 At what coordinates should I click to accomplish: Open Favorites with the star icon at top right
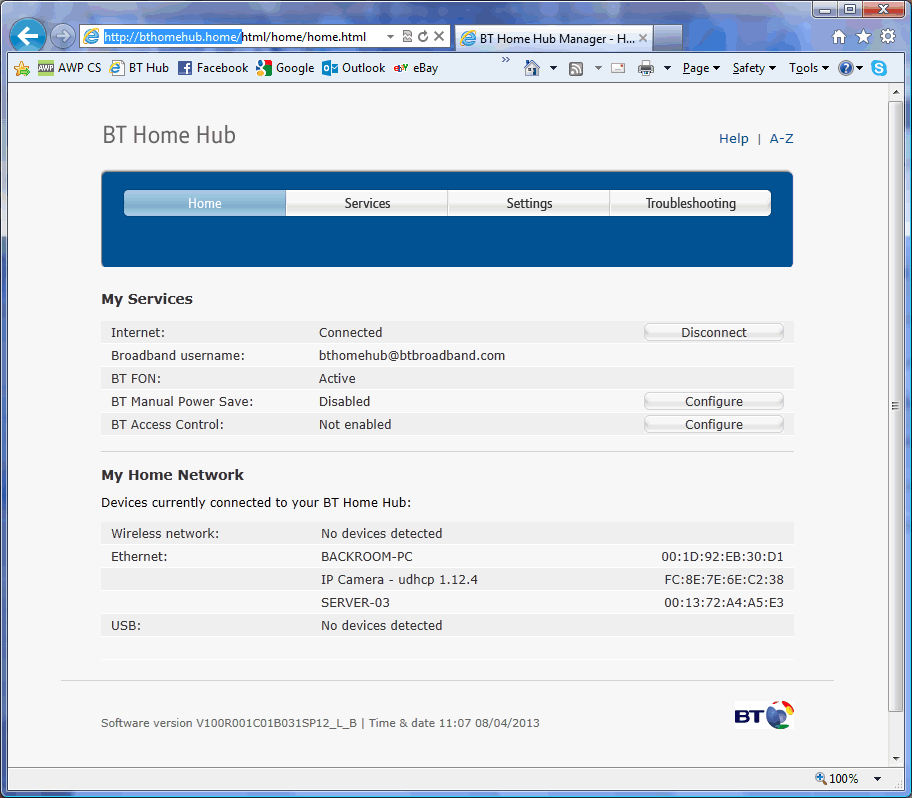point(863,37)
